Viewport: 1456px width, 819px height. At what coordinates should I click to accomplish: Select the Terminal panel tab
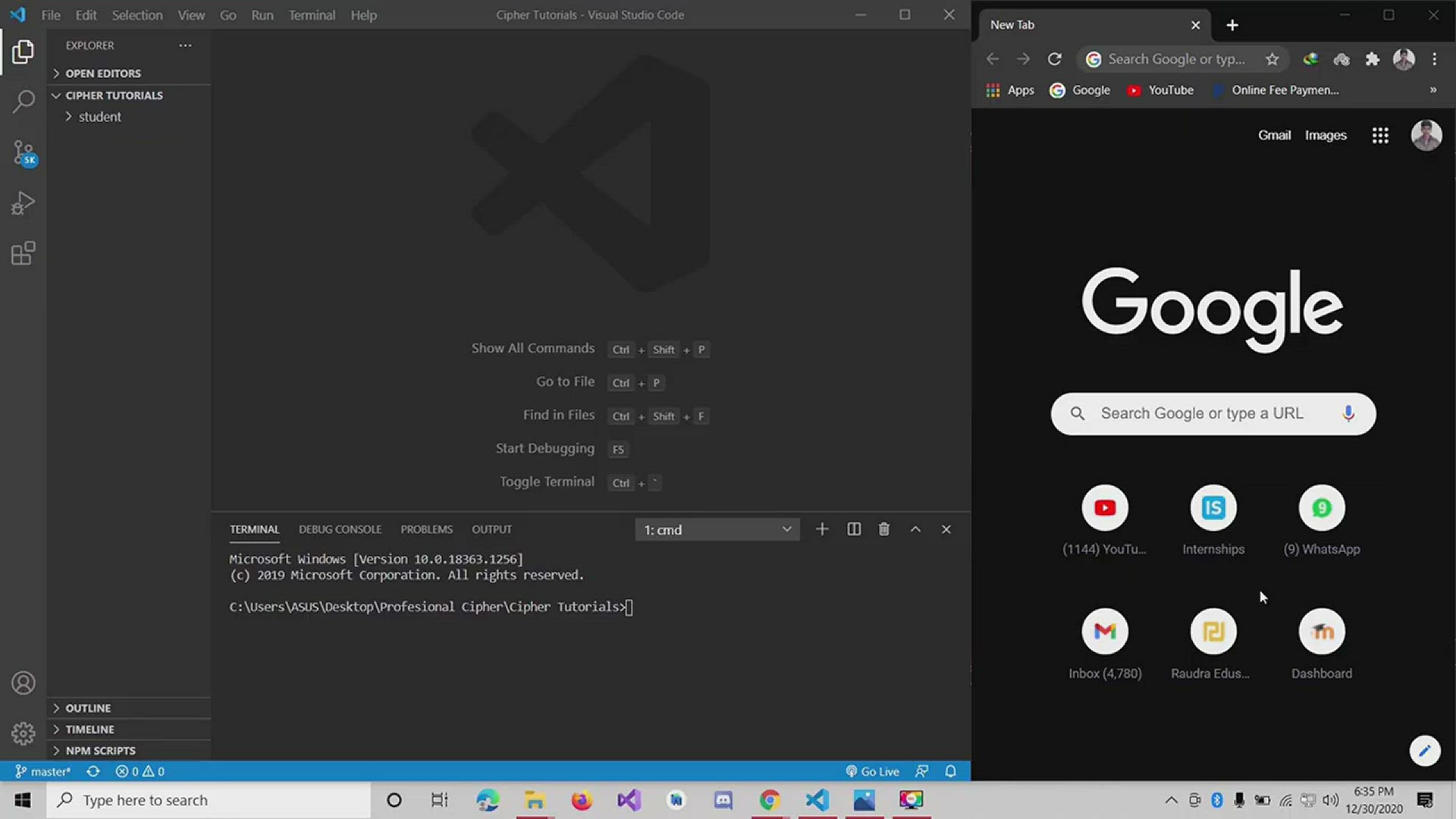coord(255,529)
